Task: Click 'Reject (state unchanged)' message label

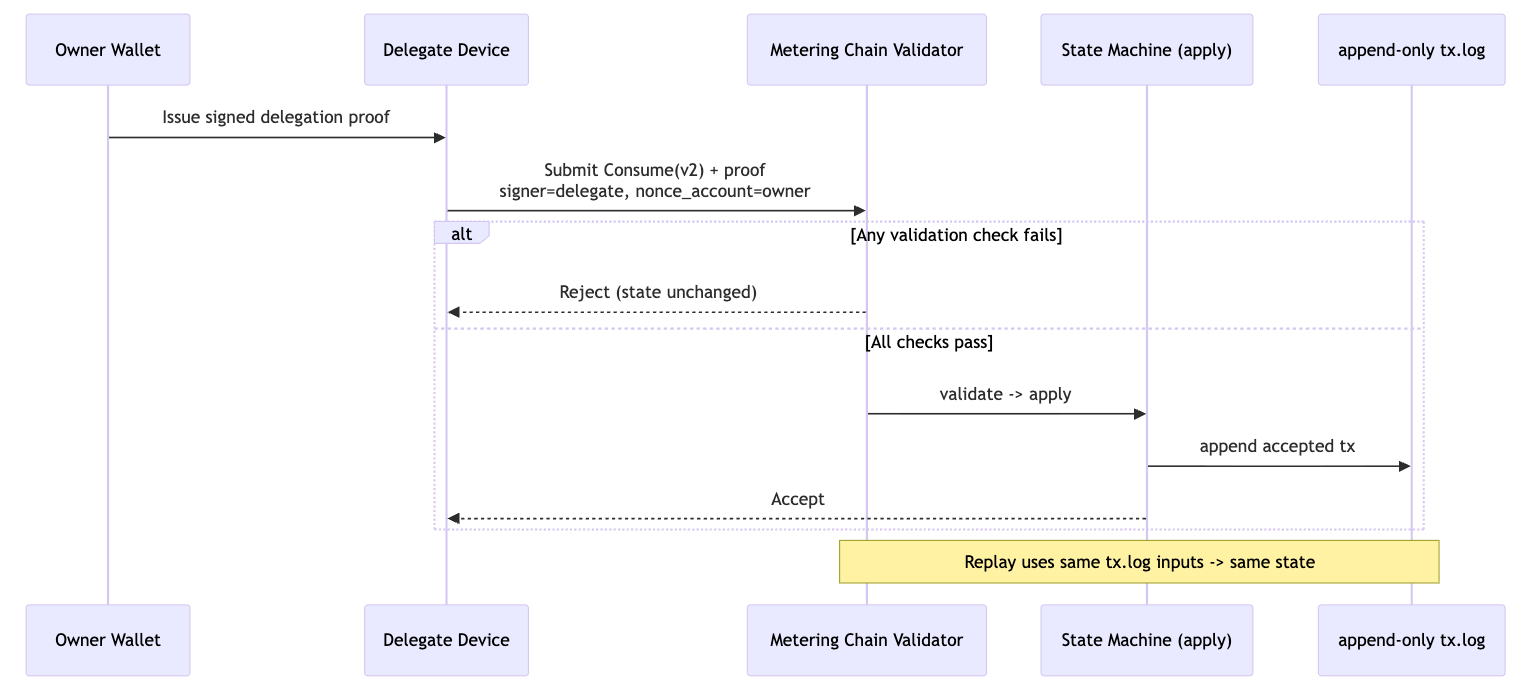Action: click(x=658, y=292)
